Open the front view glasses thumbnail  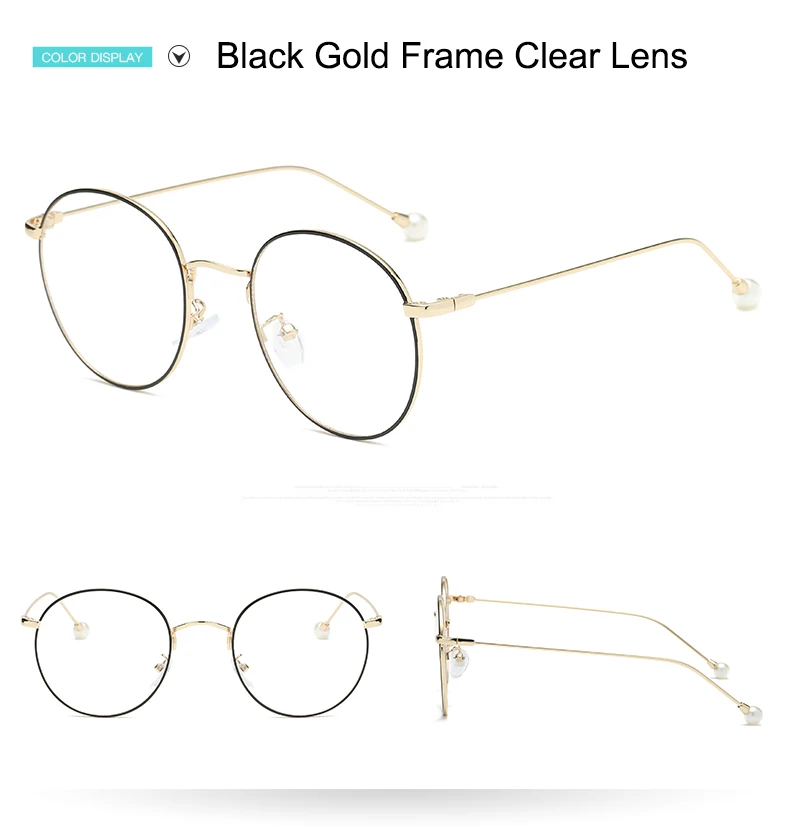pos(201,652)
